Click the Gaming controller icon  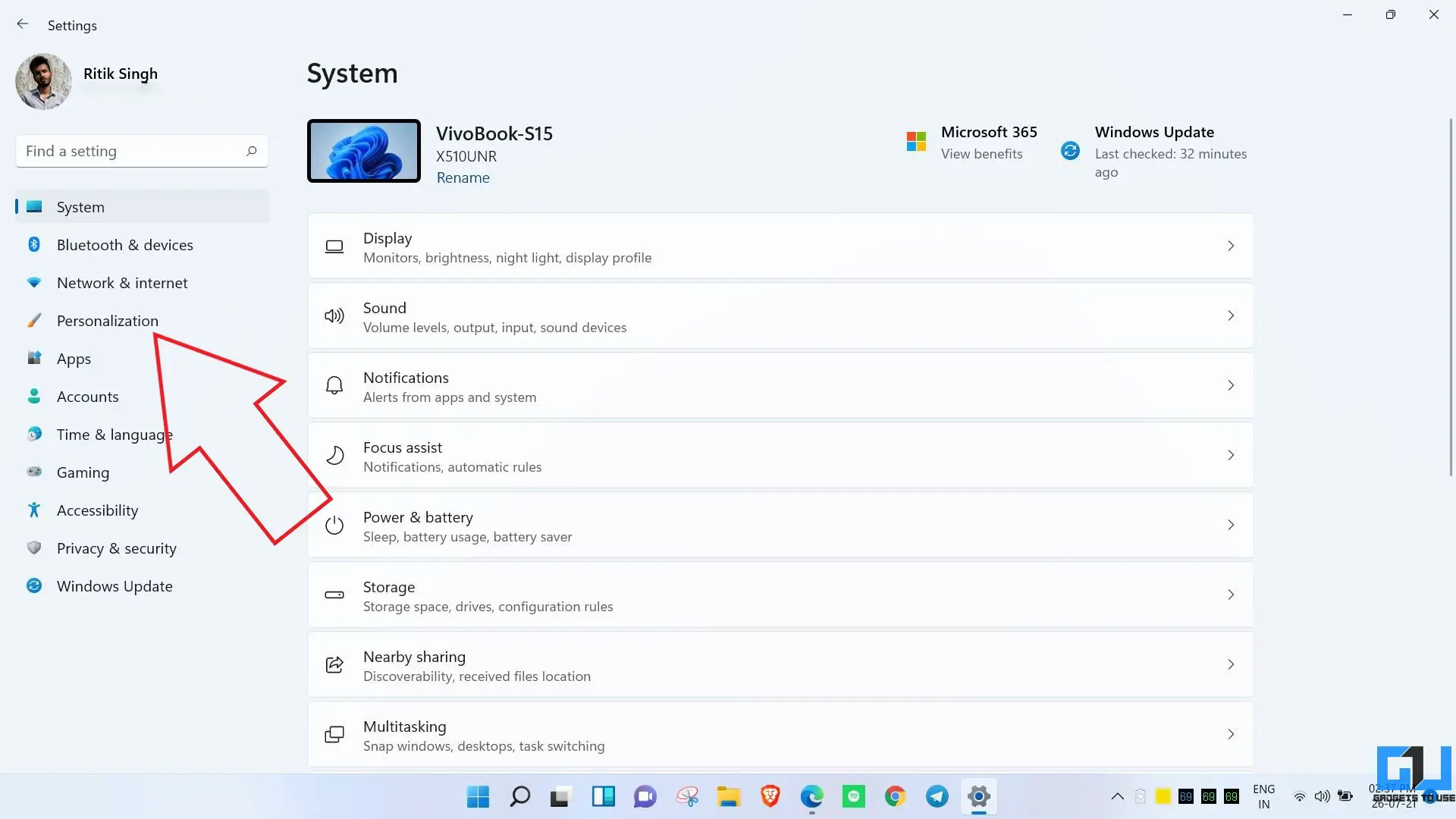[34, 472]
